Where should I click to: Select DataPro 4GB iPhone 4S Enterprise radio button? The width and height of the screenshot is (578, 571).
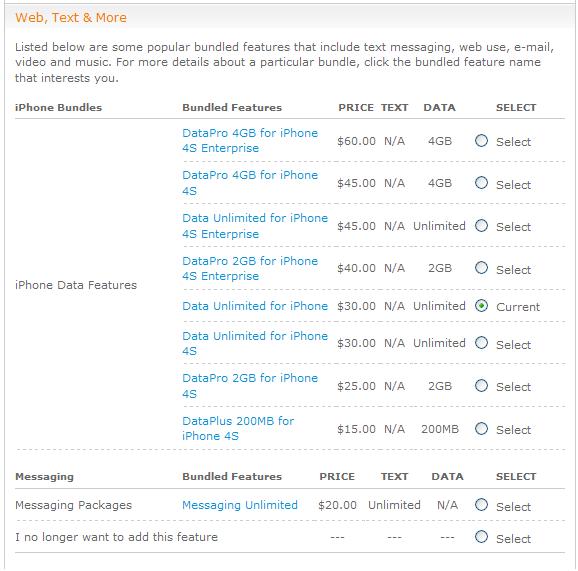click(481, 140)
